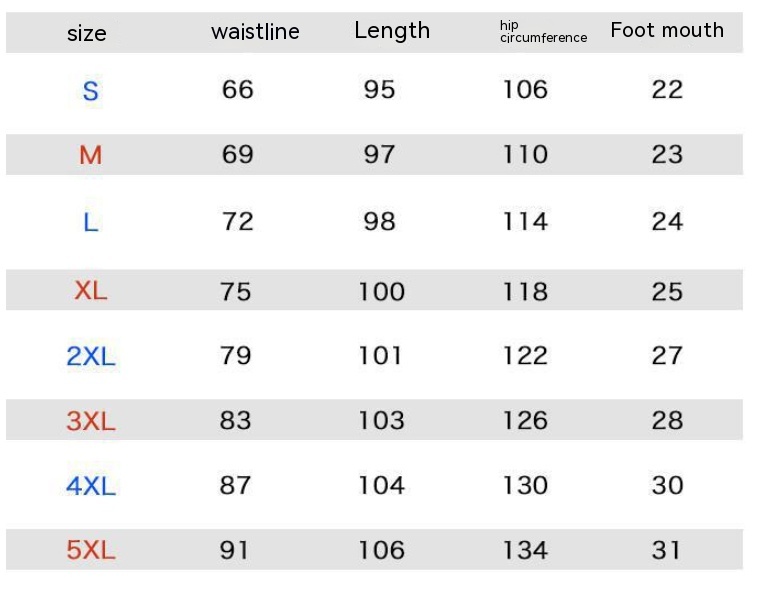The height and width of the screenshot is (593, 773).
Task: Select the red "5XL" size label
Action: click(91, 550)
